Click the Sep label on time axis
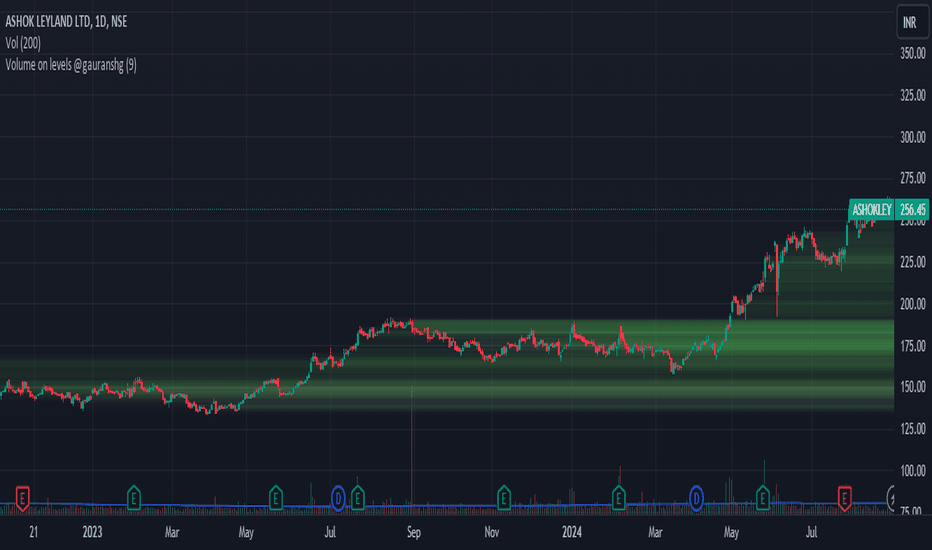Image resolution: width=932 pixels, height=550 pixels. (414, 532)
